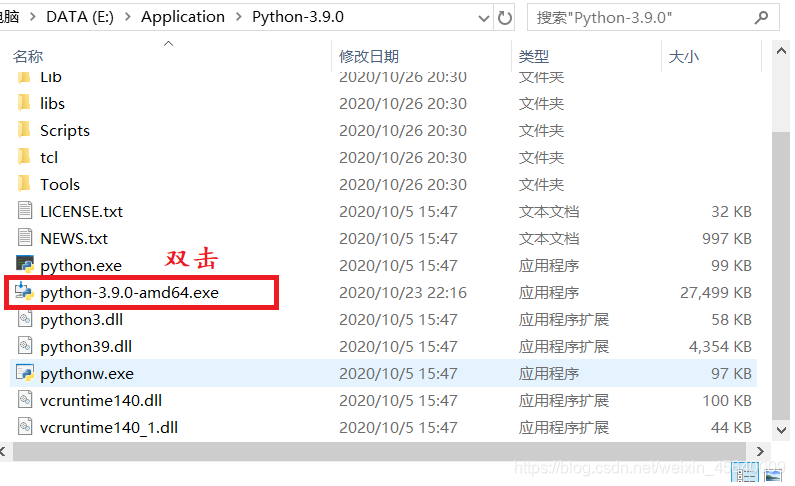Click the LICENSE.txt document icon
This screenshot has width=795, height=486.
coord(24,211)
